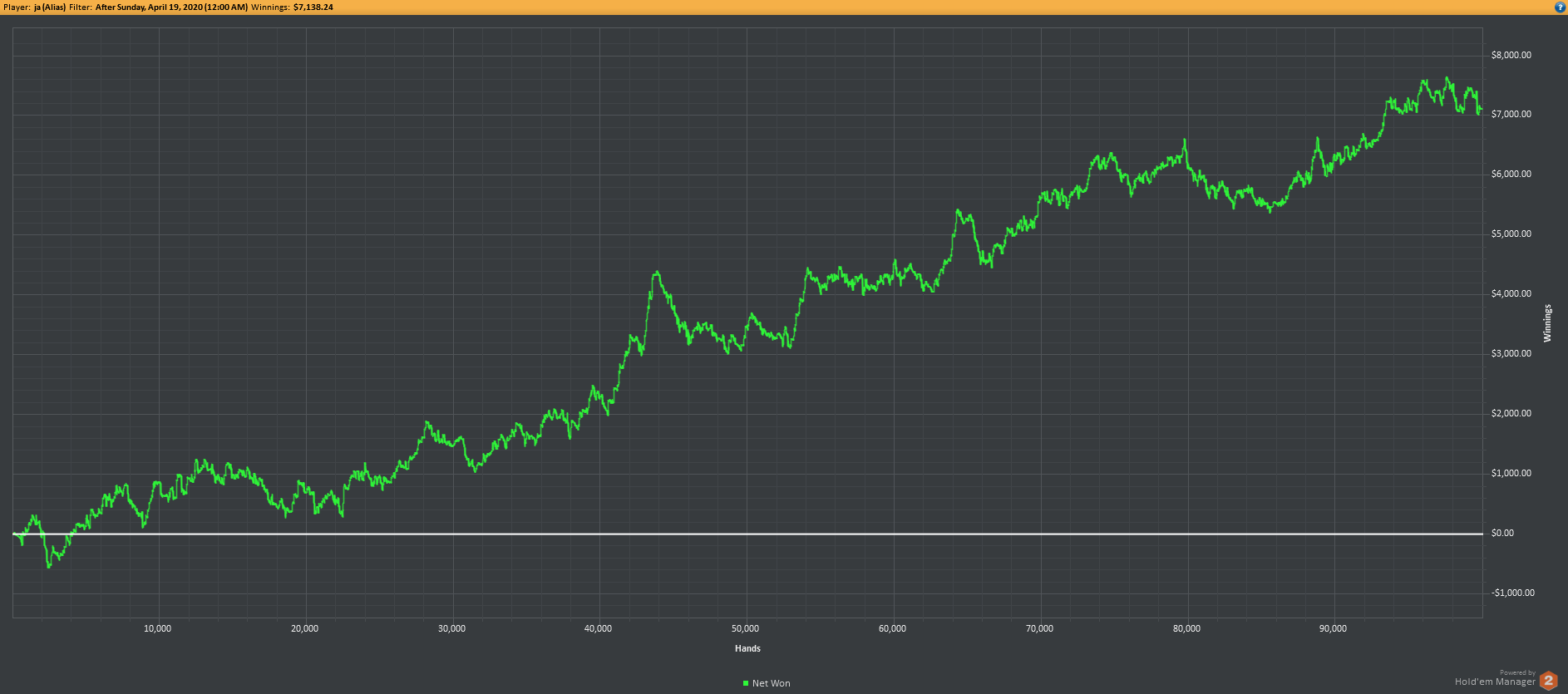
Task: Open the blue help icon in the header
Action: (1560, 7)
